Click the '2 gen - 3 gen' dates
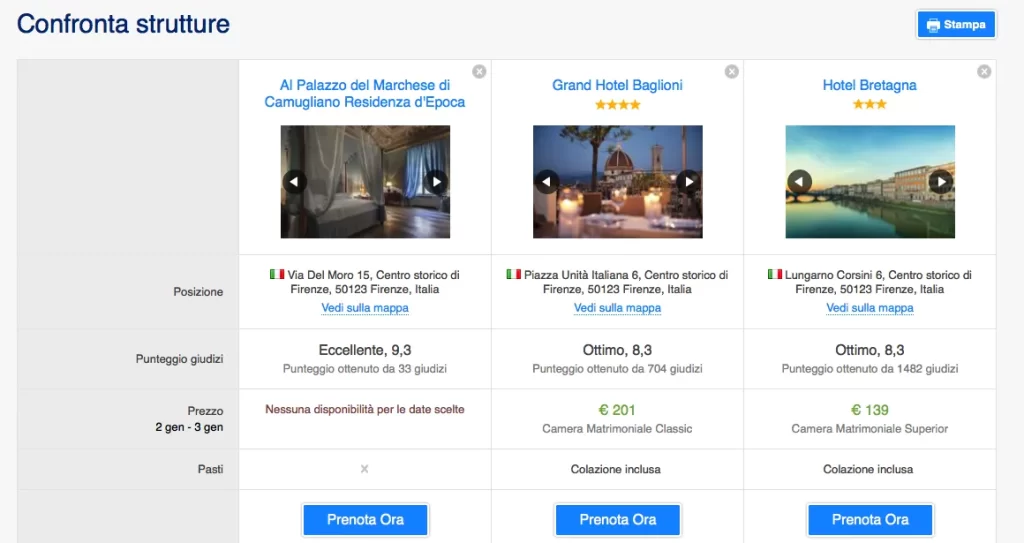The height and width of the screenshot is (543, 1024). point(189,427)
